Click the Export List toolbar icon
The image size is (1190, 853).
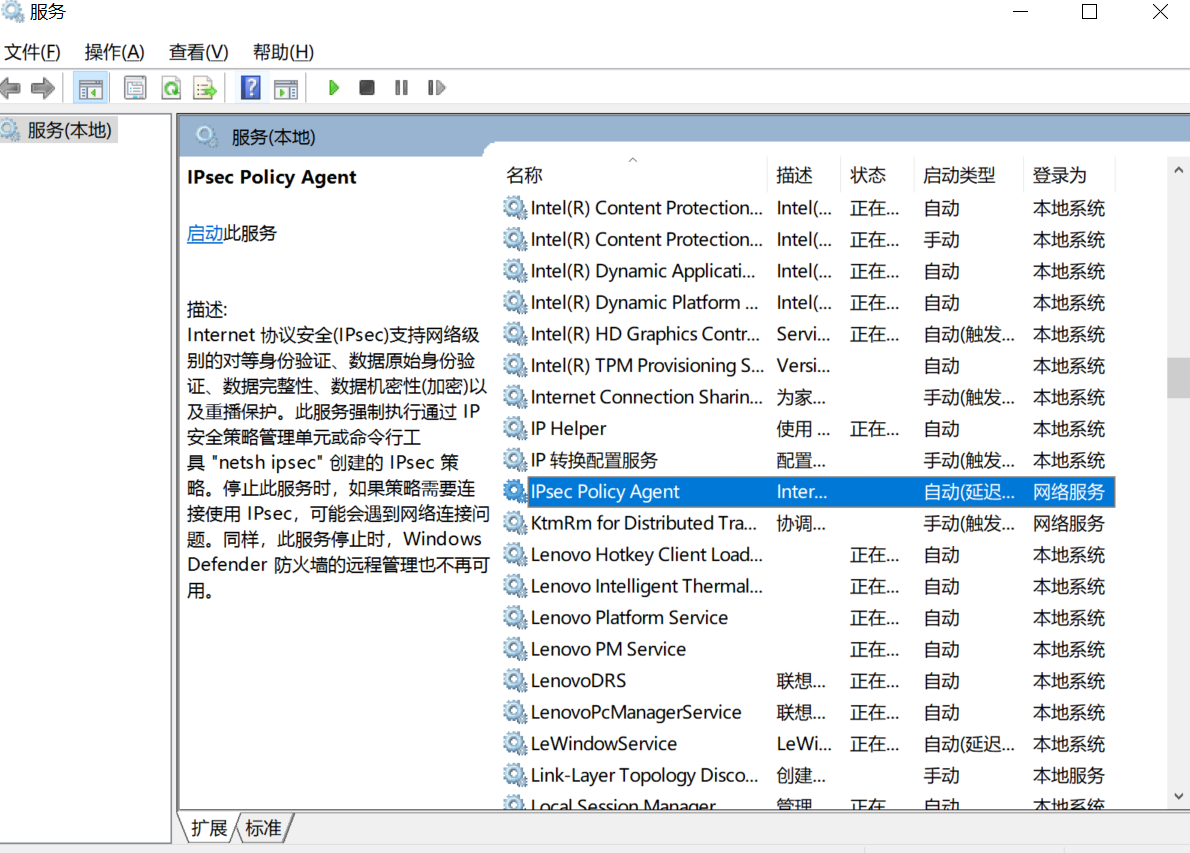205,88
